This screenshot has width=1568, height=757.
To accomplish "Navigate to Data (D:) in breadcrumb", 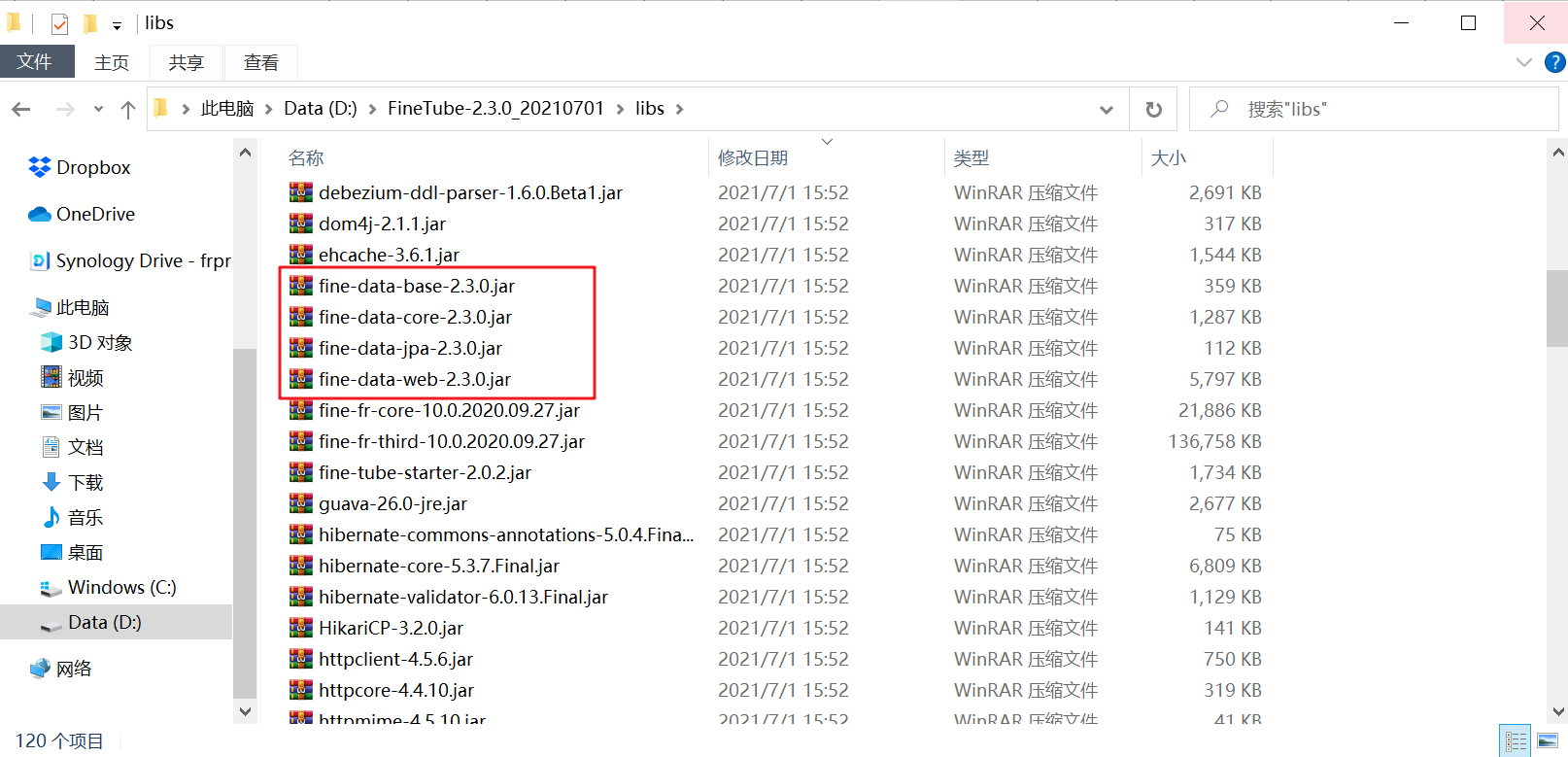I will tap(321, 109).
